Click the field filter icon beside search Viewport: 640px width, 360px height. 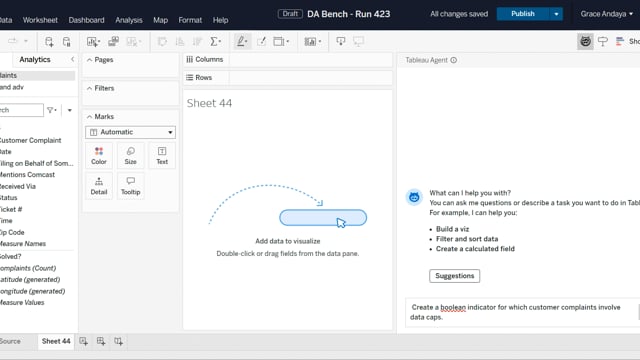(51, 110)
